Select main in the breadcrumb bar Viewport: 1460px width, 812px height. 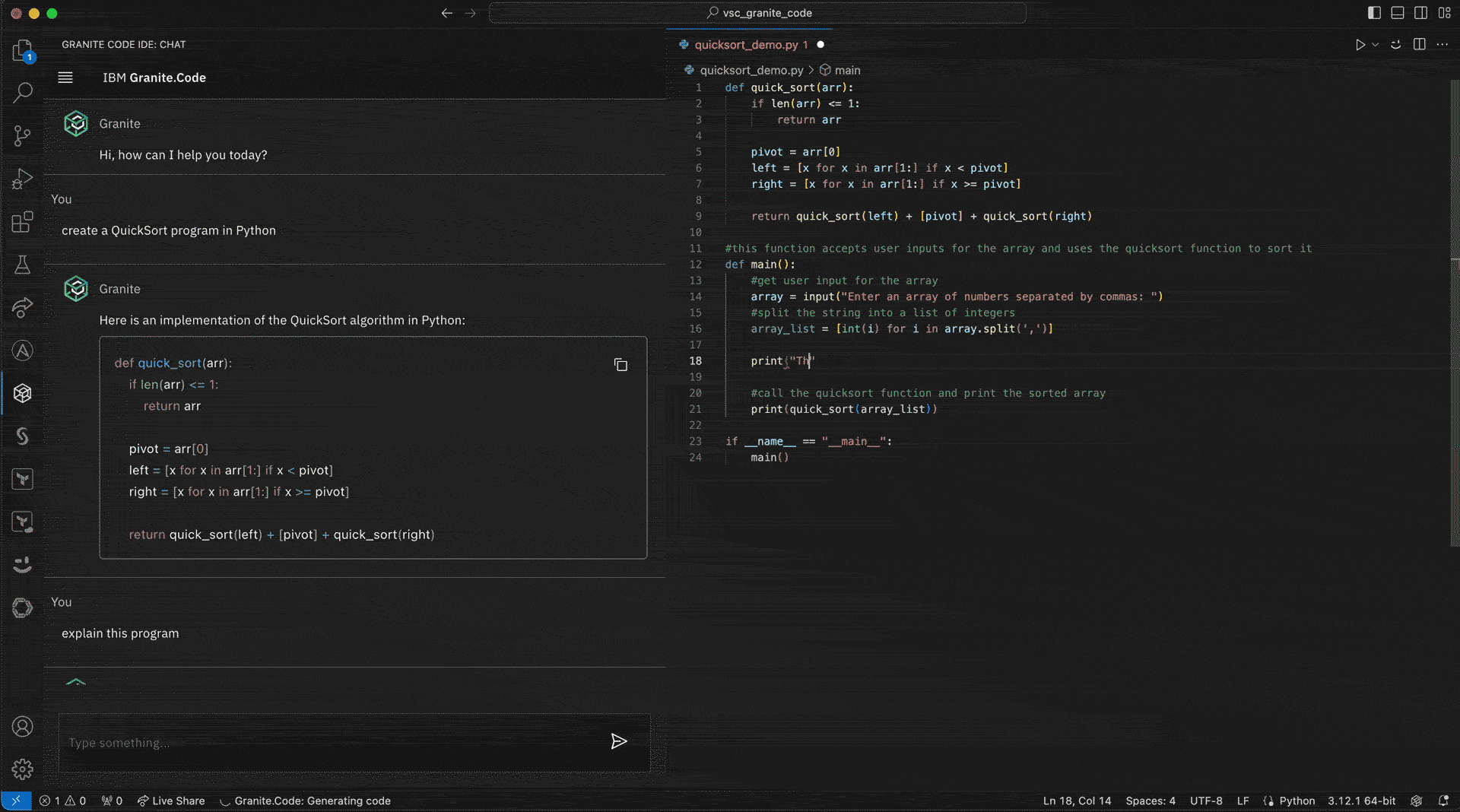tap(847, 69)
